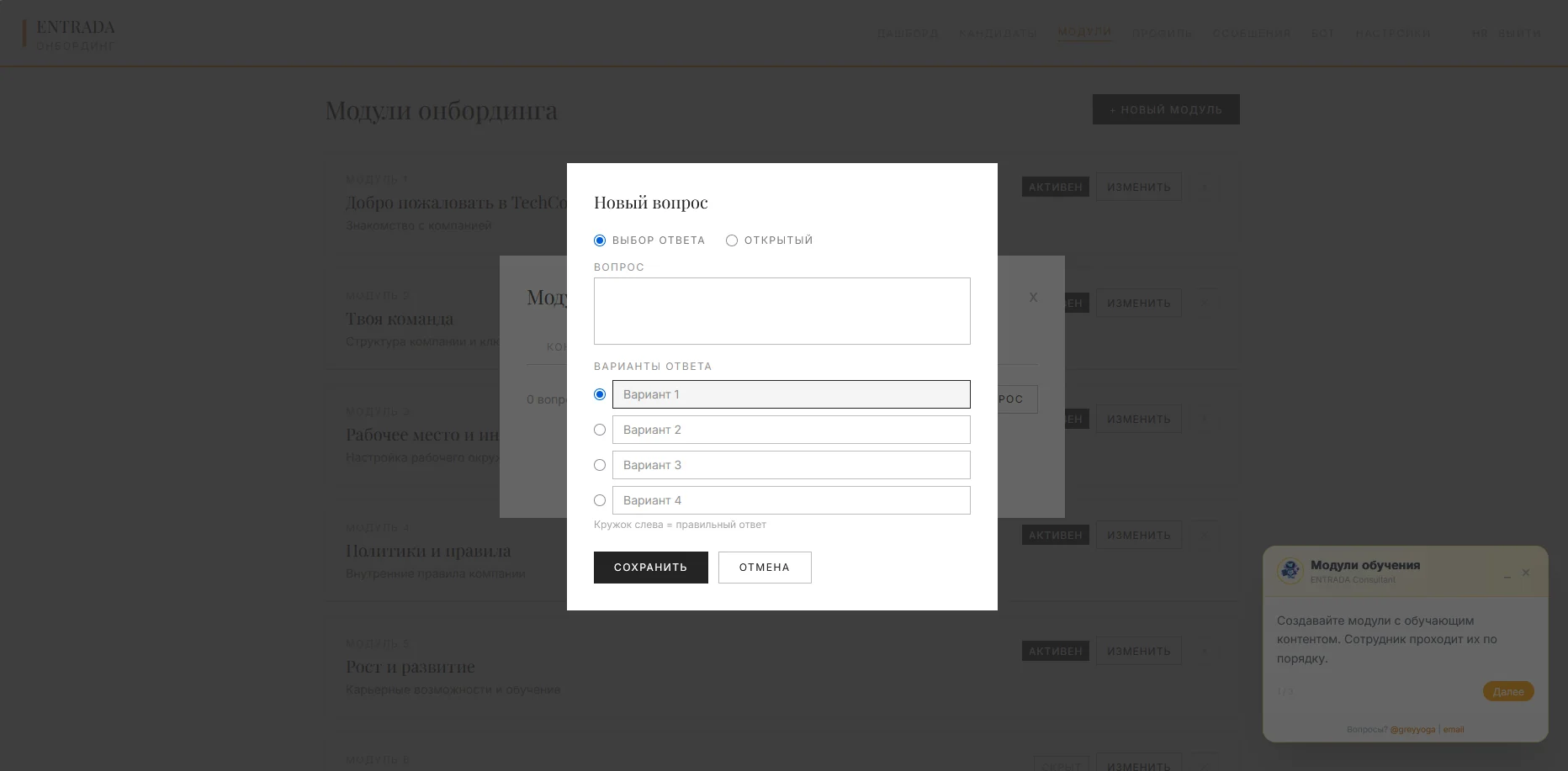Open the 'Настройки' navigation item
This screenshot has height=771, width=1568.
tap(1393, 34)
